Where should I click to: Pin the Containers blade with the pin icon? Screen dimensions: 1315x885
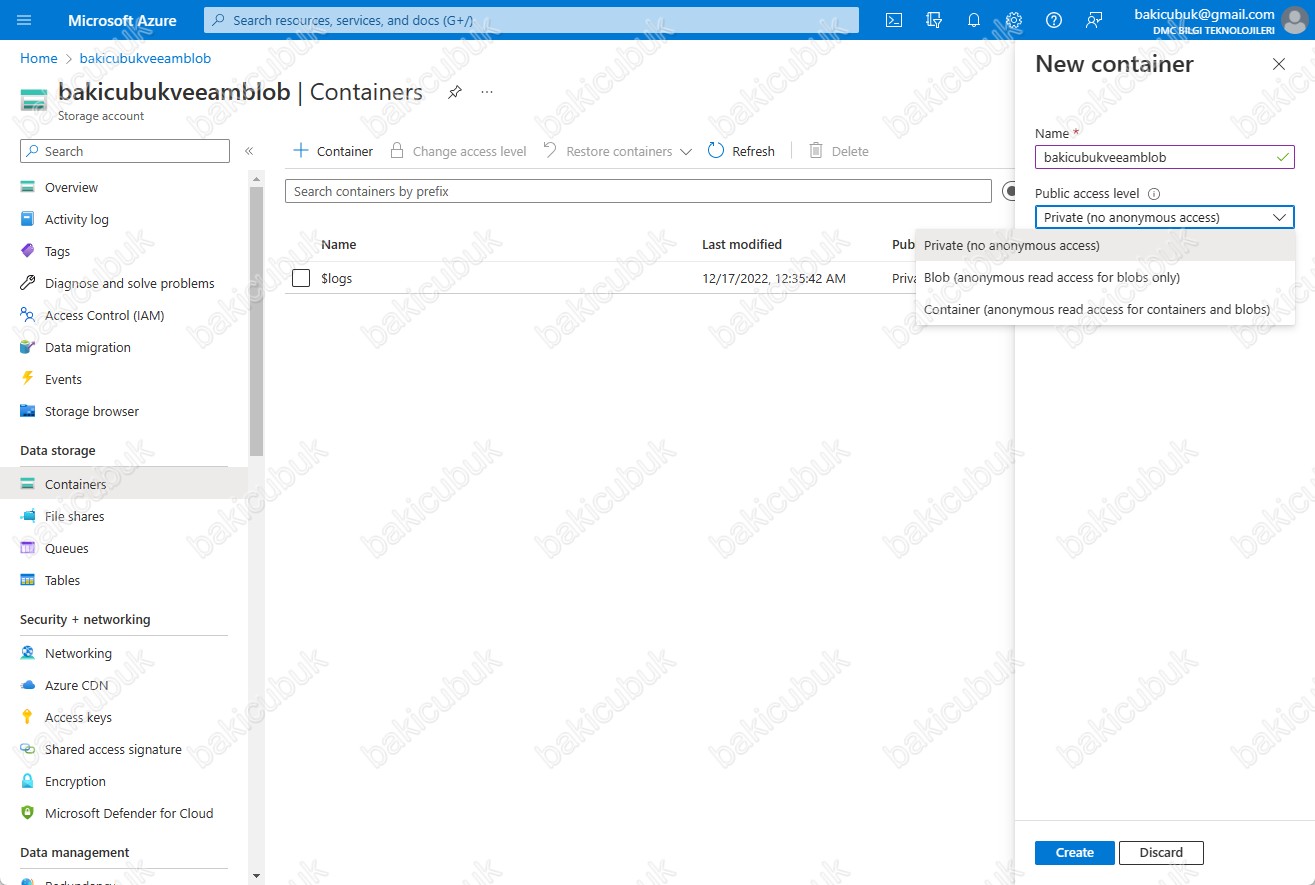[455, 92]
